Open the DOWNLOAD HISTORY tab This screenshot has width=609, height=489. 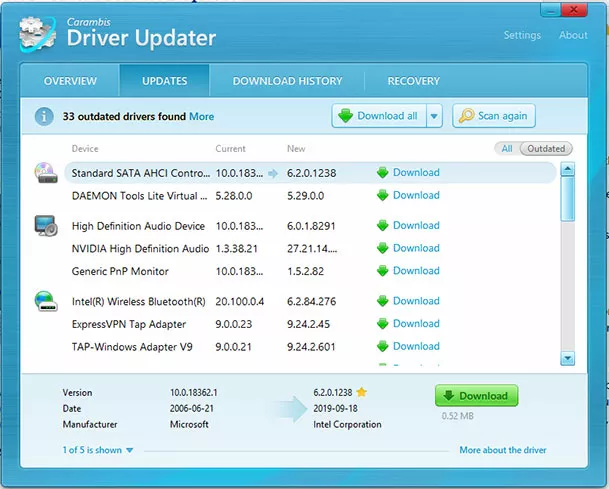pyautogui.click(x=287, y=81)
